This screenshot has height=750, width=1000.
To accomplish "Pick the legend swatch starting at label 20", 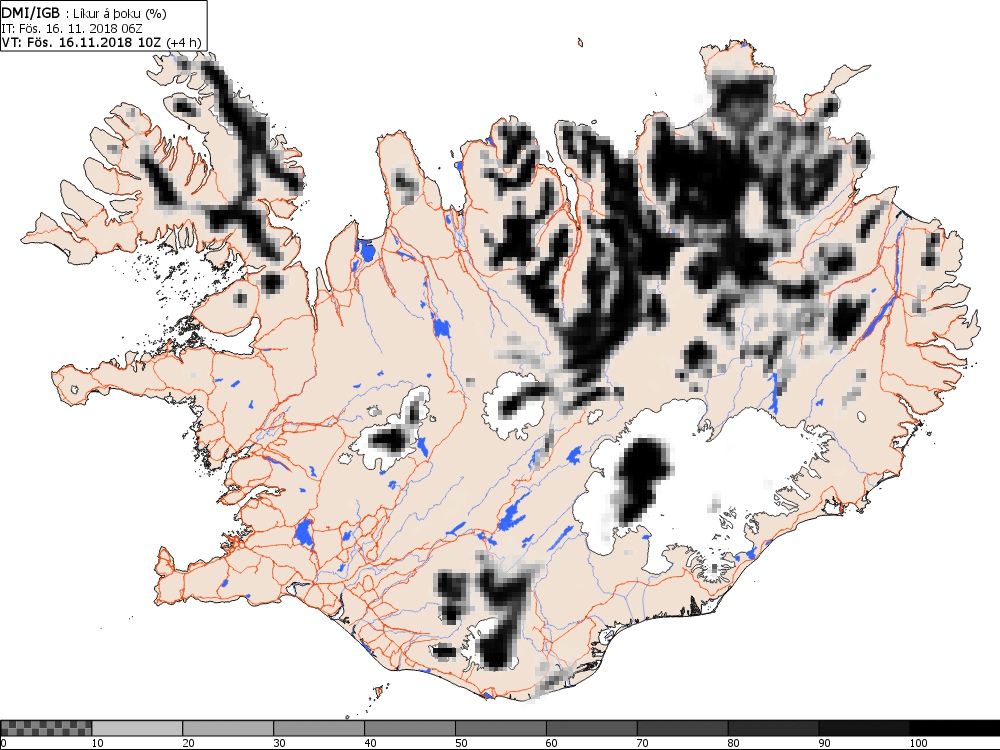I will pos(228,728).
